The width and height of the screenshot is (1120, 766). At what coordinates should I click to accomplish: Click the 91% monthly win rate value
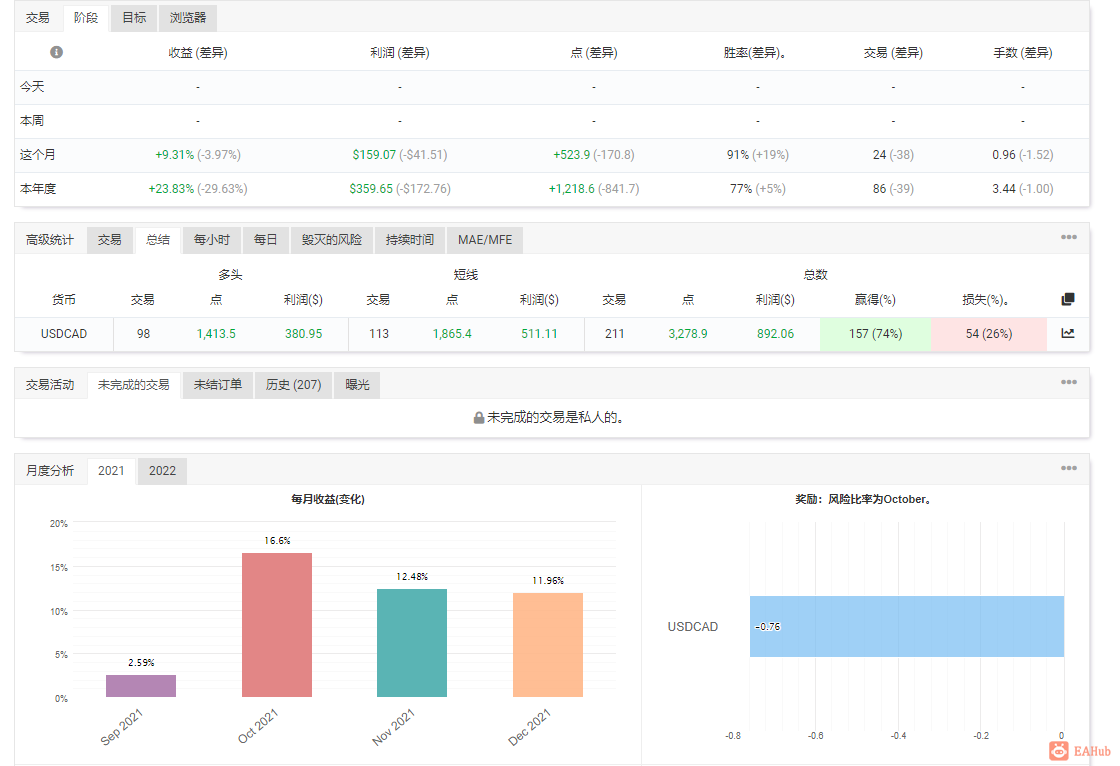click(x=738, y=155)
